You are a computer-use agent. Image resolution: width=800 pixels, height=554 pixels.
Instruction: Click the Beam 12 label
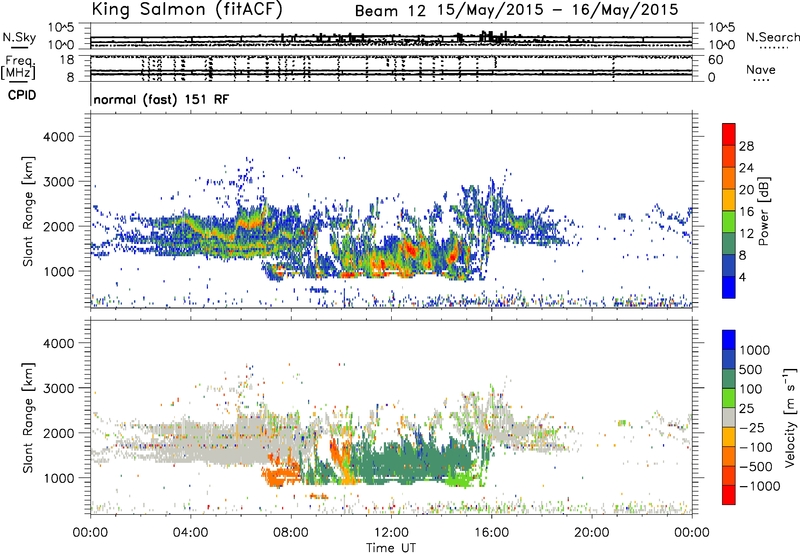tap(390, 10)
